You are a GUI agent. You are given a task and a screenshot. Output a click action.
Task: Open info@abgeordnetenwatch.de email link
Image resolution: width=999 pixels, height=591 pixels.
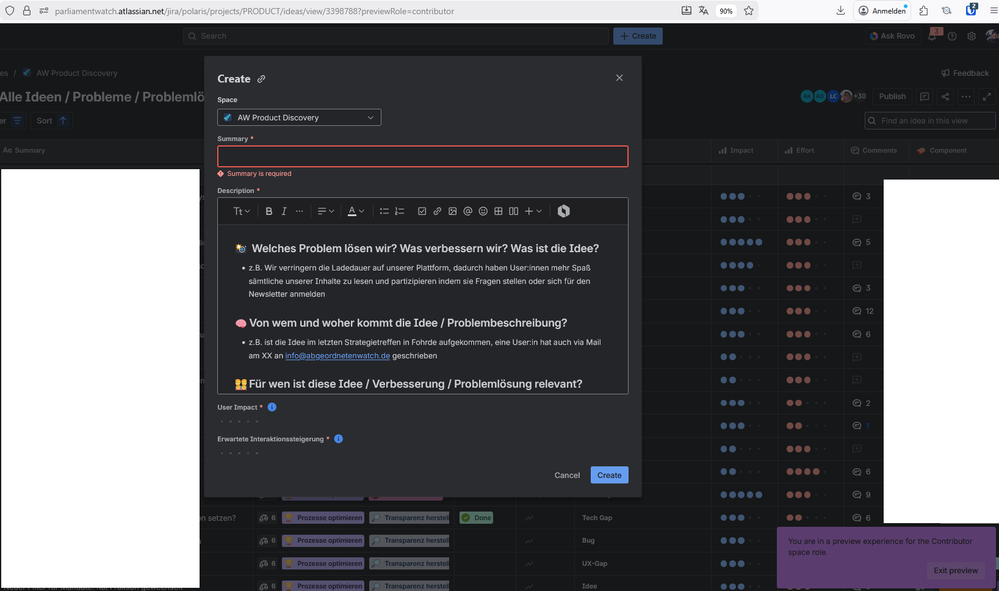[x=337, y=356]
